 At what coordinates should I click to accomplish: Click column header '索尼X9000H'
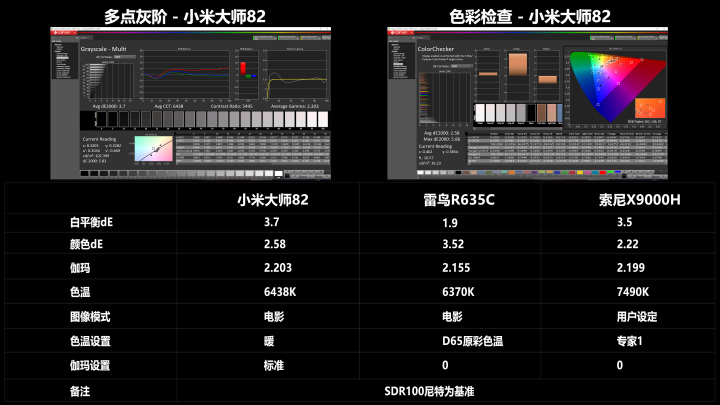[639, 200]
